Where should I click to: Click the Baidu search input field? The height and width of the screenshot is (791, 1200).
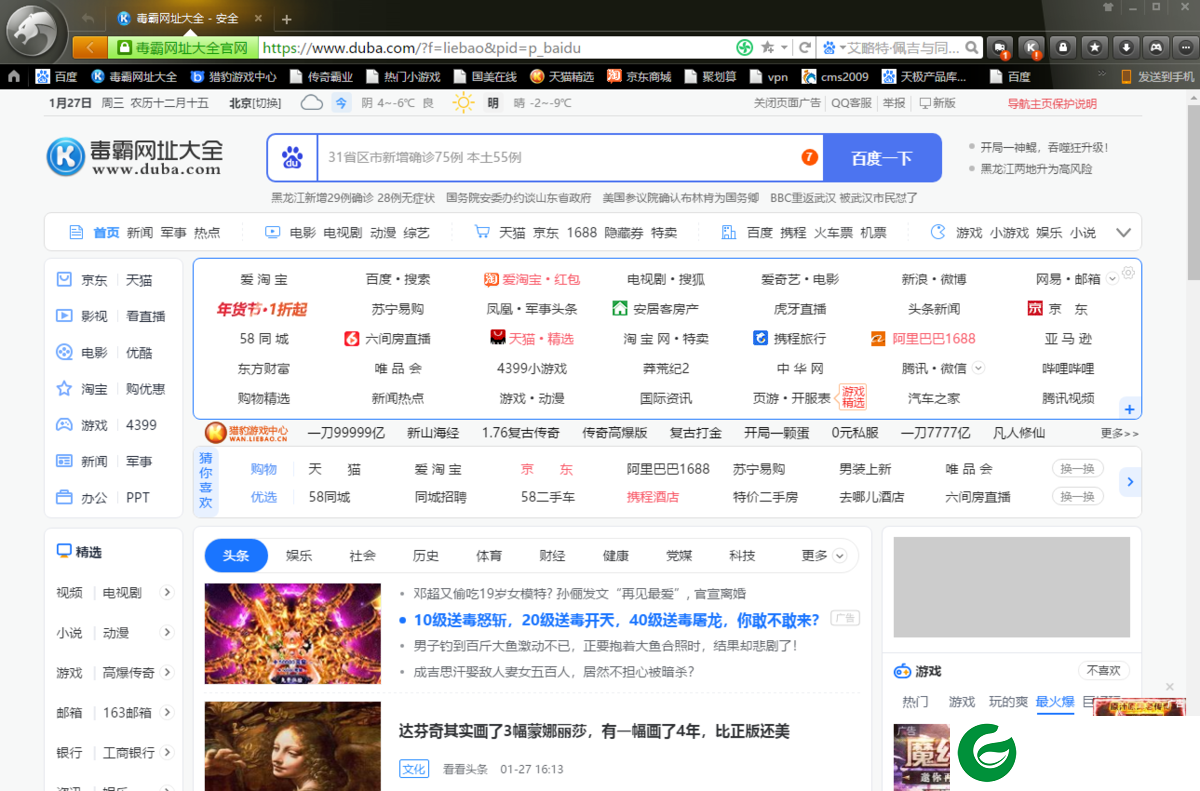[560, 157]
